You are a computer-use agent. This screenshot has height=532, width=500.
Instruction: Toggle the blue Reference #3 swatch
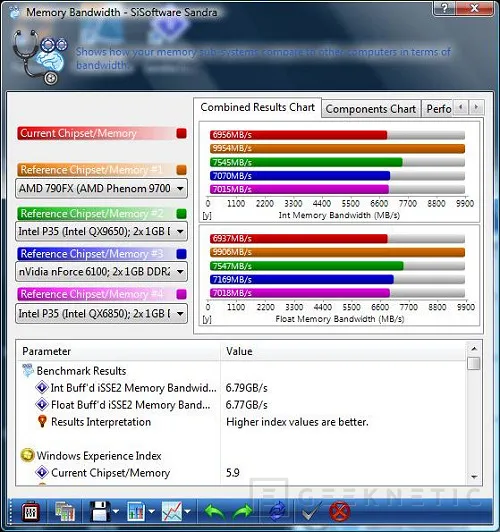[181, 254]
